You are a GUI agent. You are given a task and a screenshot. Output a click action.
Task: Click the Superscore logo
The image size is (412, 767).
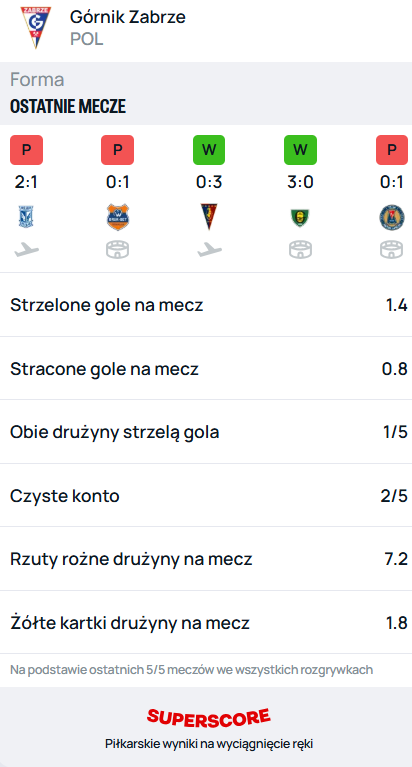pyautogui.click(x=209, y=717)
